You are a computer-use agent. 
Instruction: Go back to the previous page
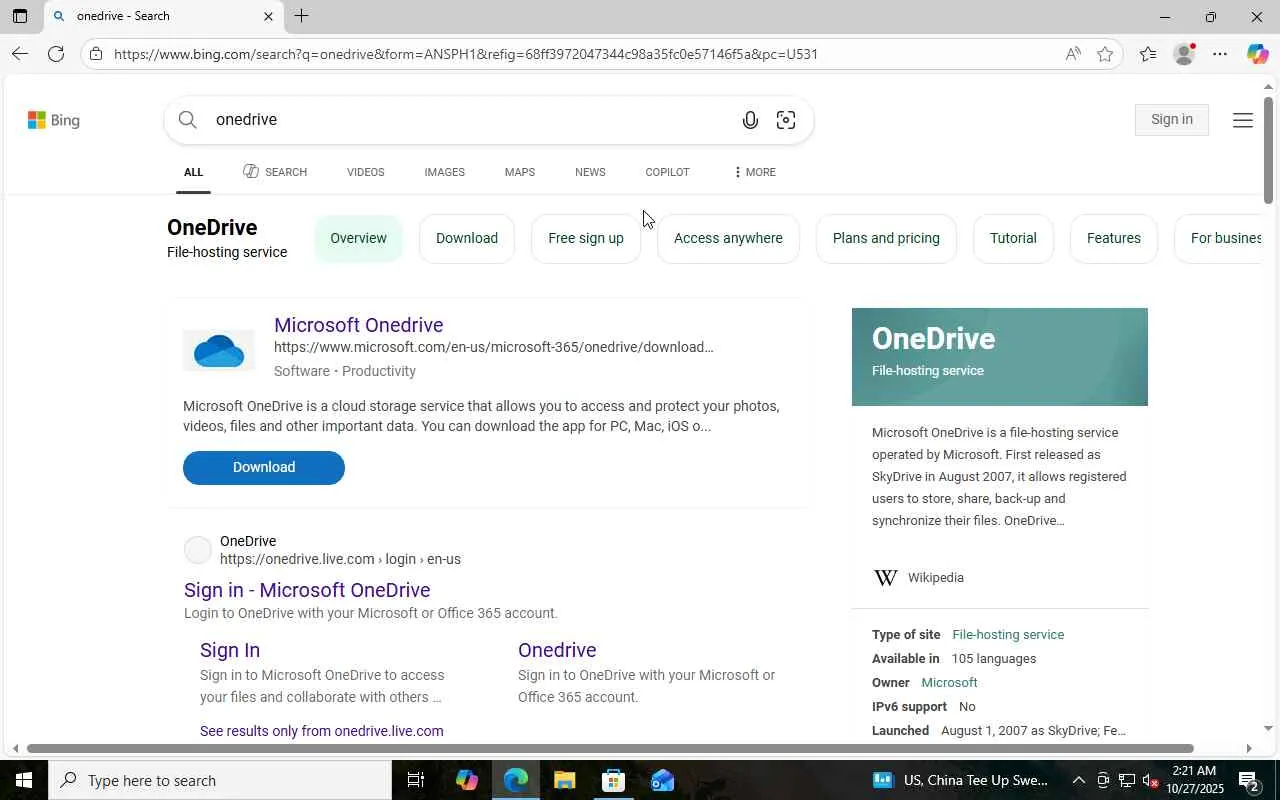(19, 54)
